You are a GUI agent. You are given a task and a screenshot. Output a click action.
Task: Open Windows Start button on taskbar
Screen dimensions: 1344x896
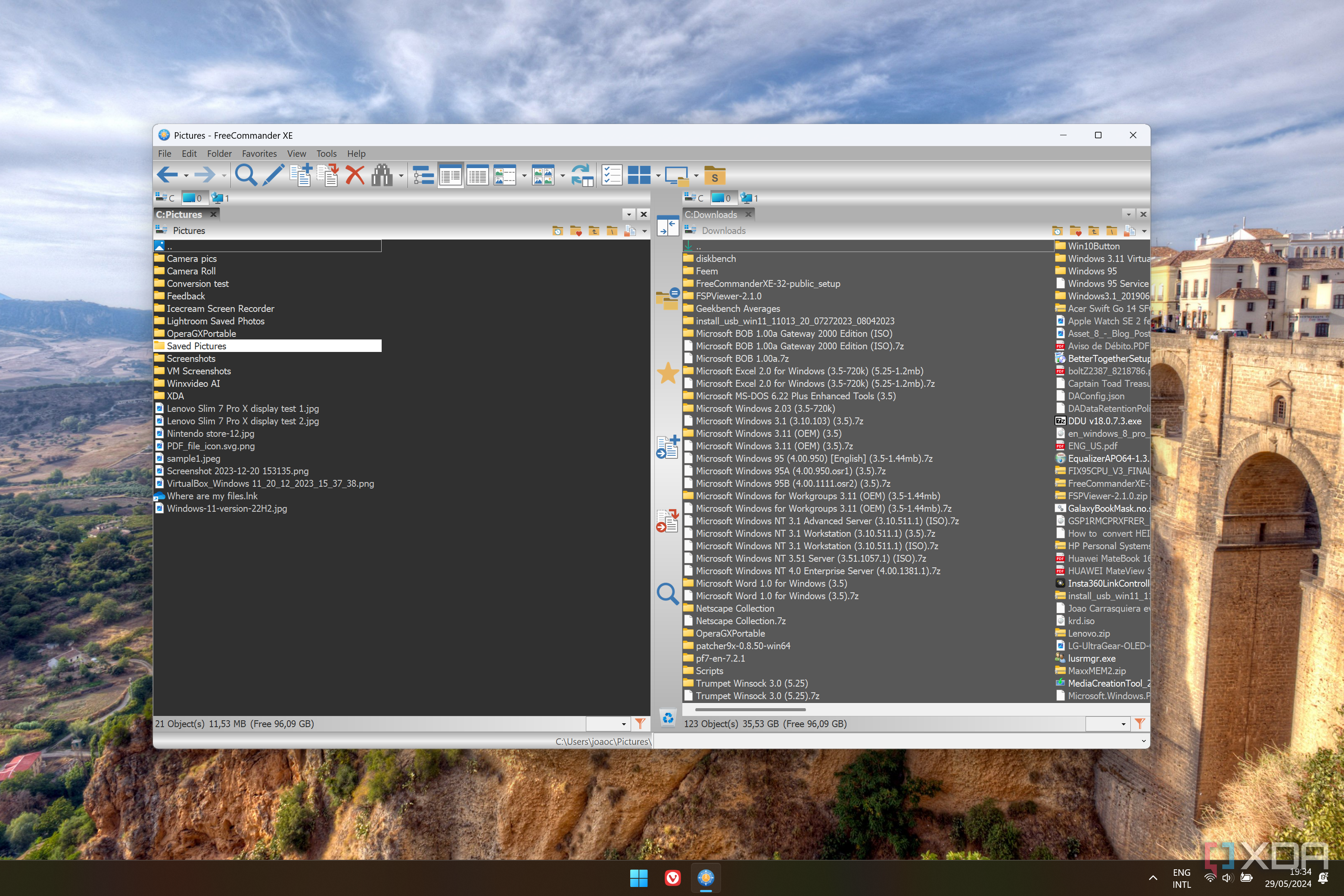click(x=638, y=878)
